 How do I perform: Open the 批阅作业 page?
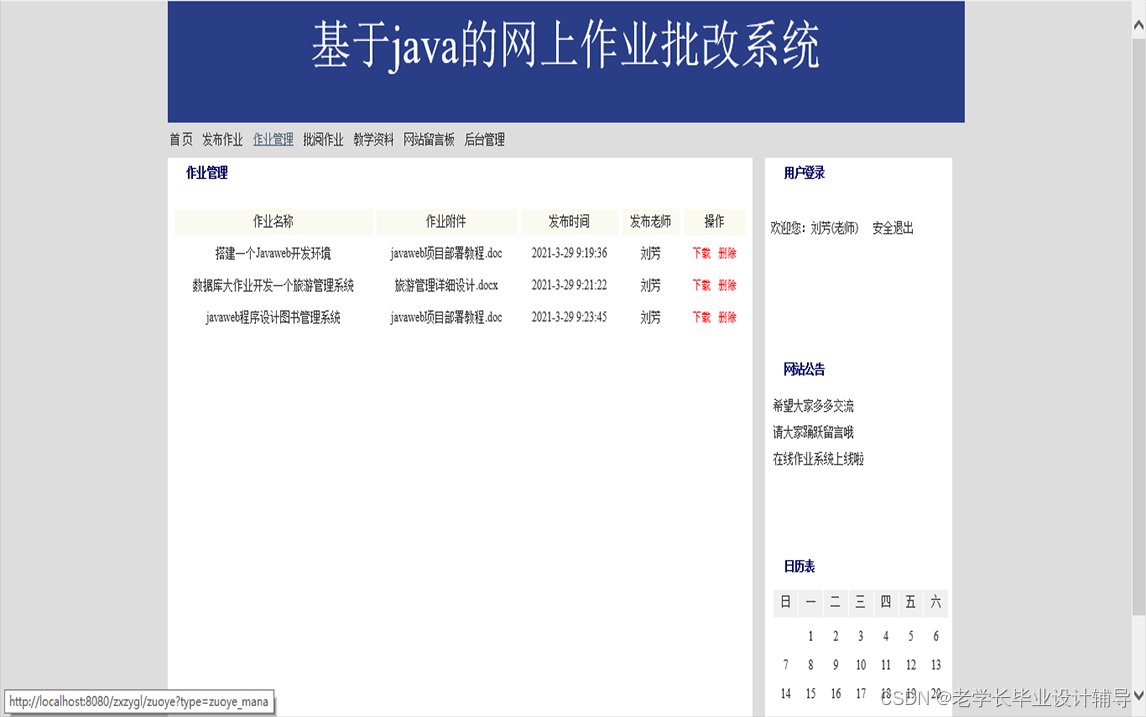coord(324,139)
